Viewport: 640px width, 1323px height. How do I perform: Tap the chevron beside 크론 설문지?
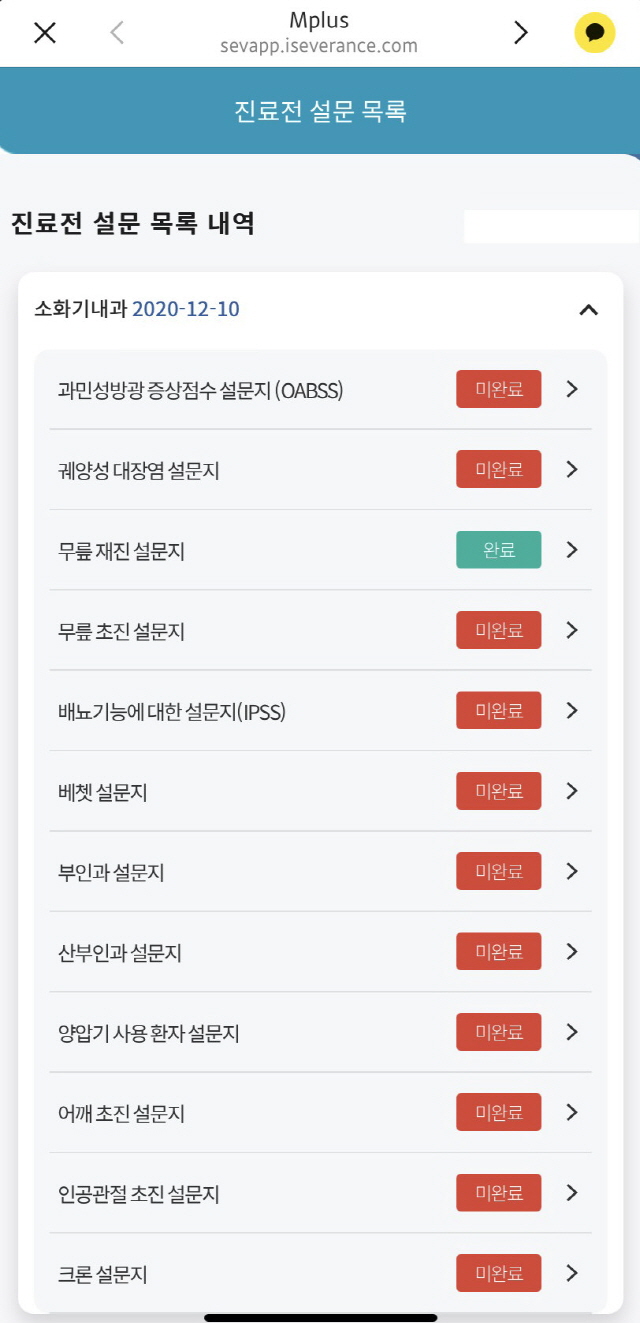point(571,1273)
